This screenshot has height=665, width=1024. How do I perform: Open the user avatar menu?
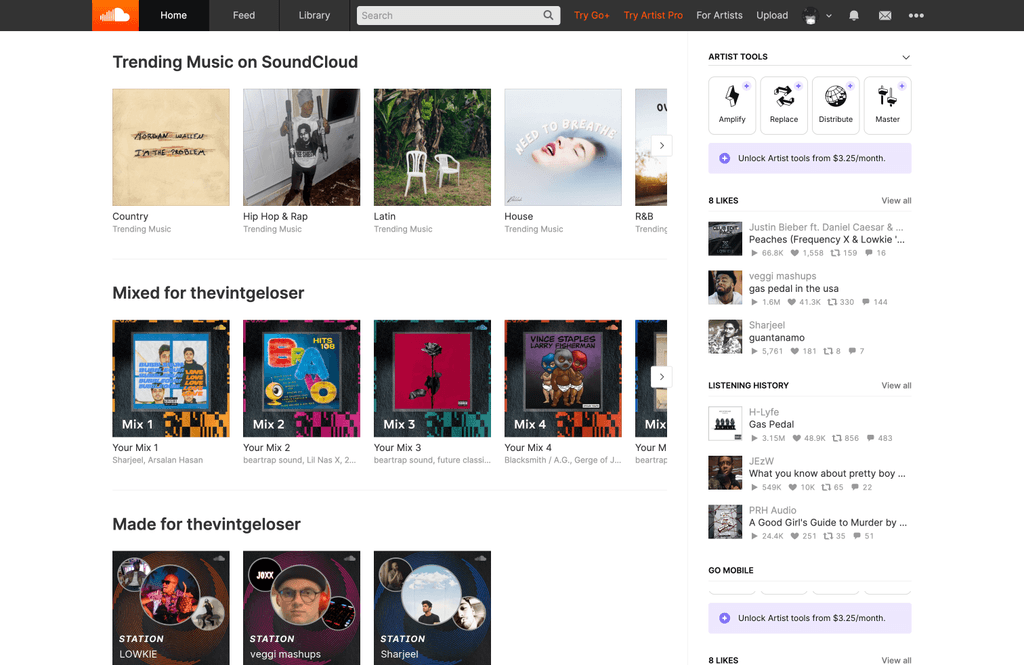[816, 16]
